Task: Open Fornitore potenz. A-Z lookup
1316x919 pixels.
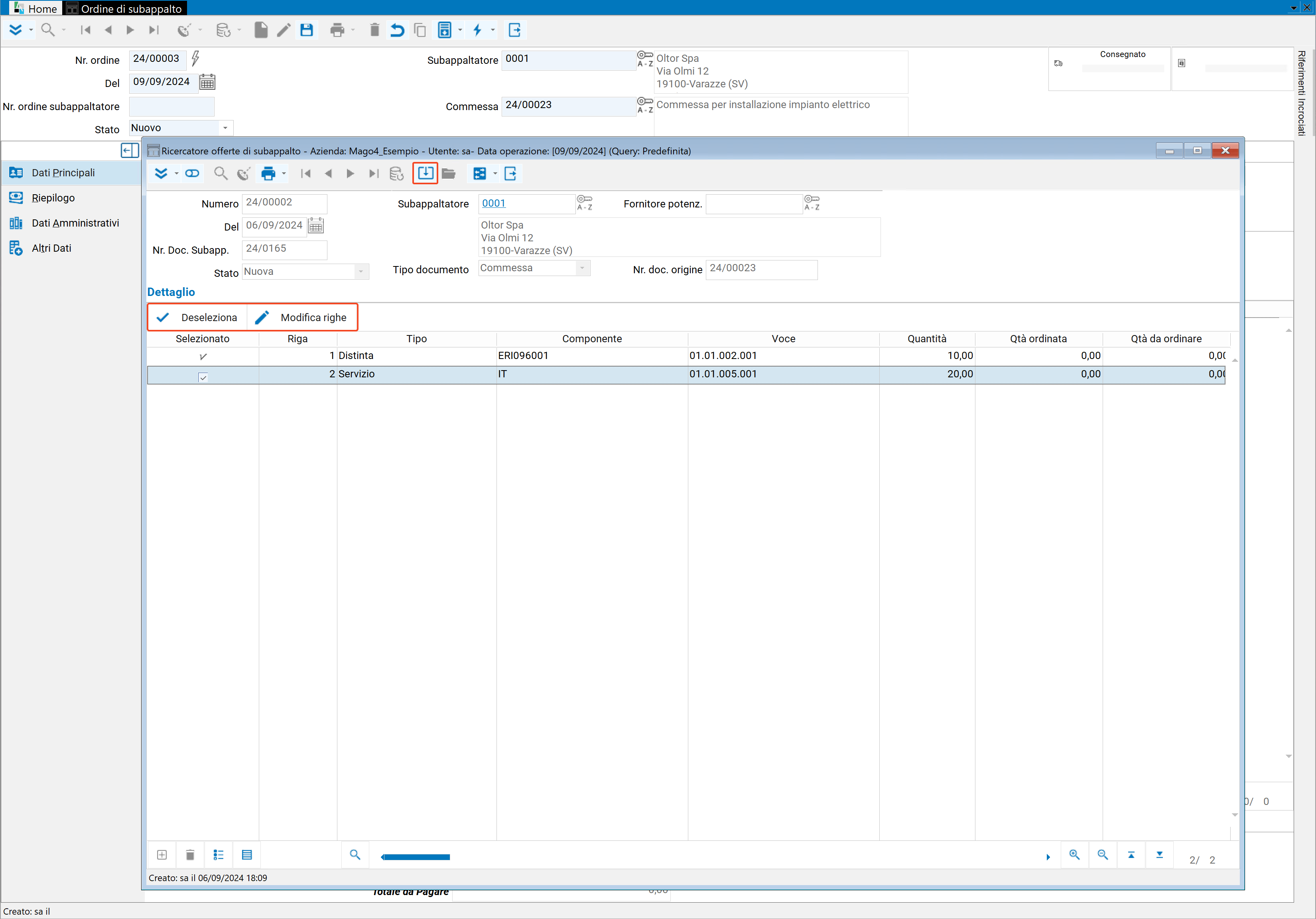Action: tap(812, 203)
